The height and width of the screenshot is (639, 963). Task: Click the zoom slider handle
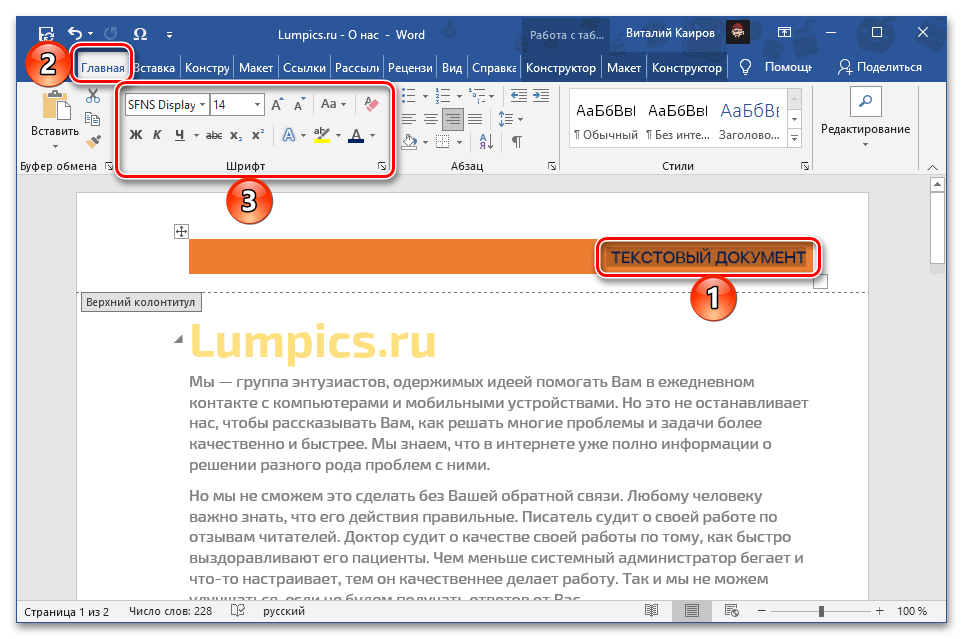pos(821,611)
